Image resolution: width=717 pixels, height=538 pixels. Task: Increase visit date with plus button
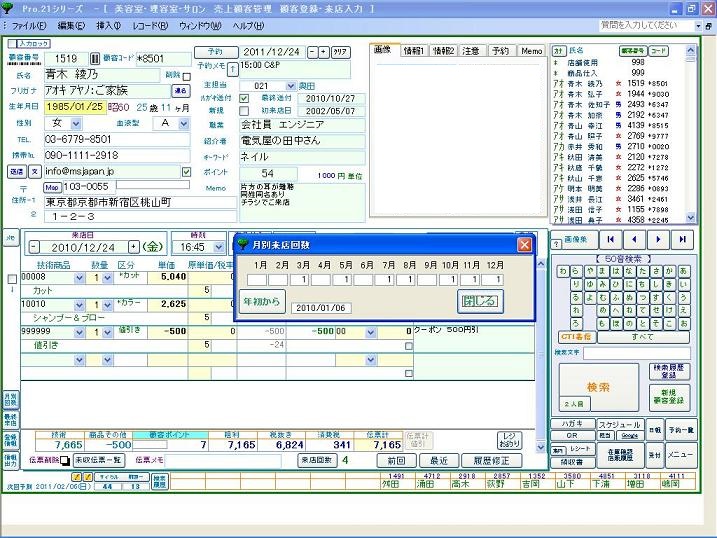point(133,247)
